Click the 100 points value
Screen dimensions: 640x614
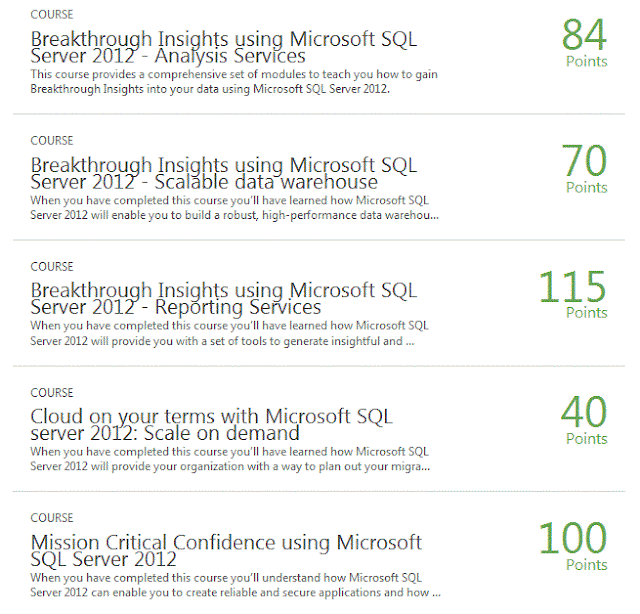click(x=573, y=538)
